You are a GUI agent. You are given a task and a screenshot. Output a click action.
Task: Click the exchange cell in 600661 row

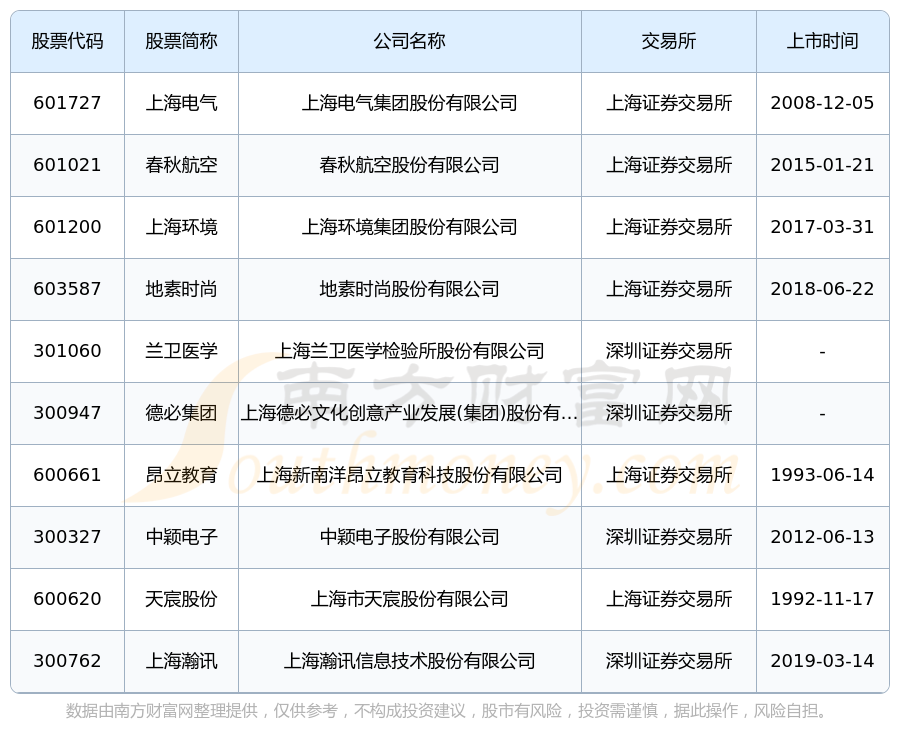coord(669,475)
